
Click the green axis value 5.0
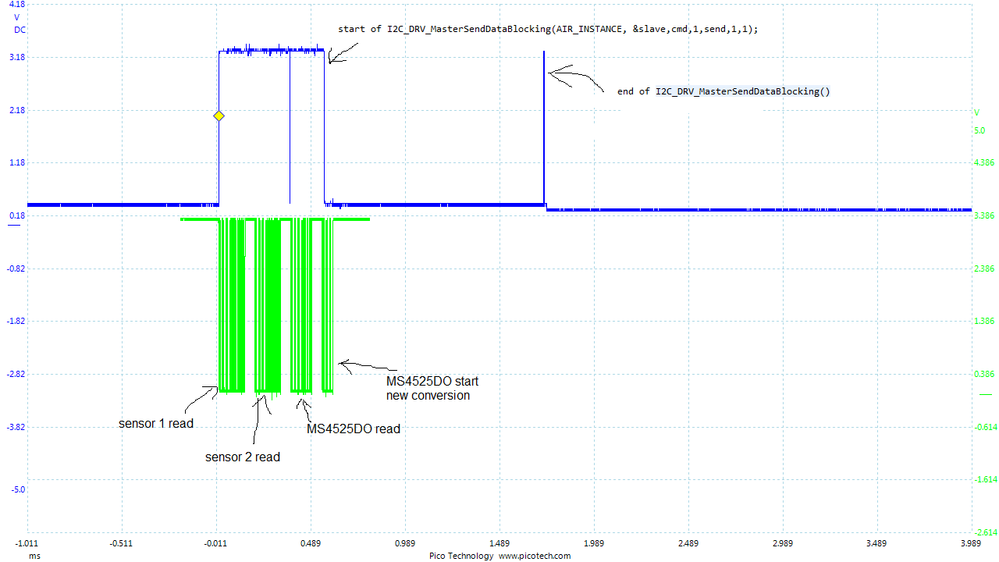(979, 131)
